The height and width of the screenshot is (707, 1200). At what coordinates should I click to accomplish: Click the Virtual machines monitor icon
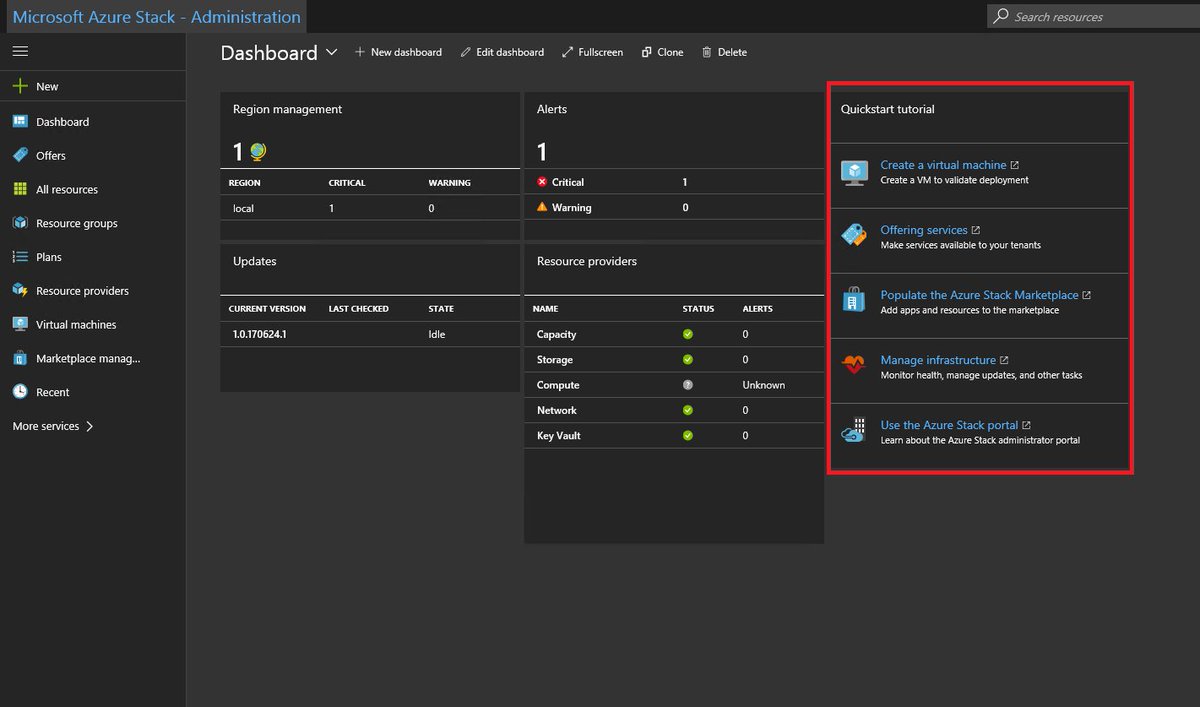tap(20, 324)
